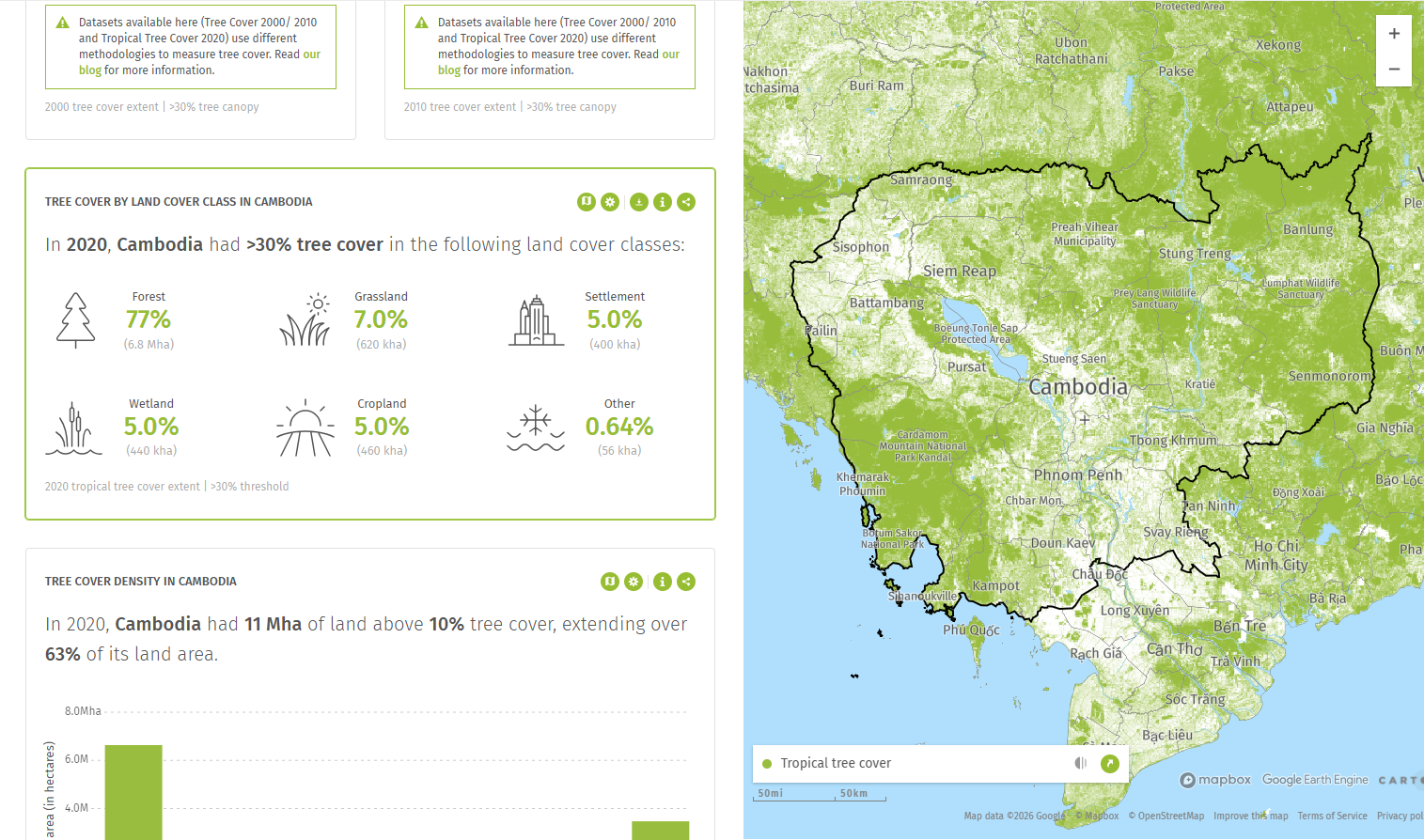This screenshot has height=840, width=1424.
Task: Share the tree cover density widget
Action: (x=686, y=582)
